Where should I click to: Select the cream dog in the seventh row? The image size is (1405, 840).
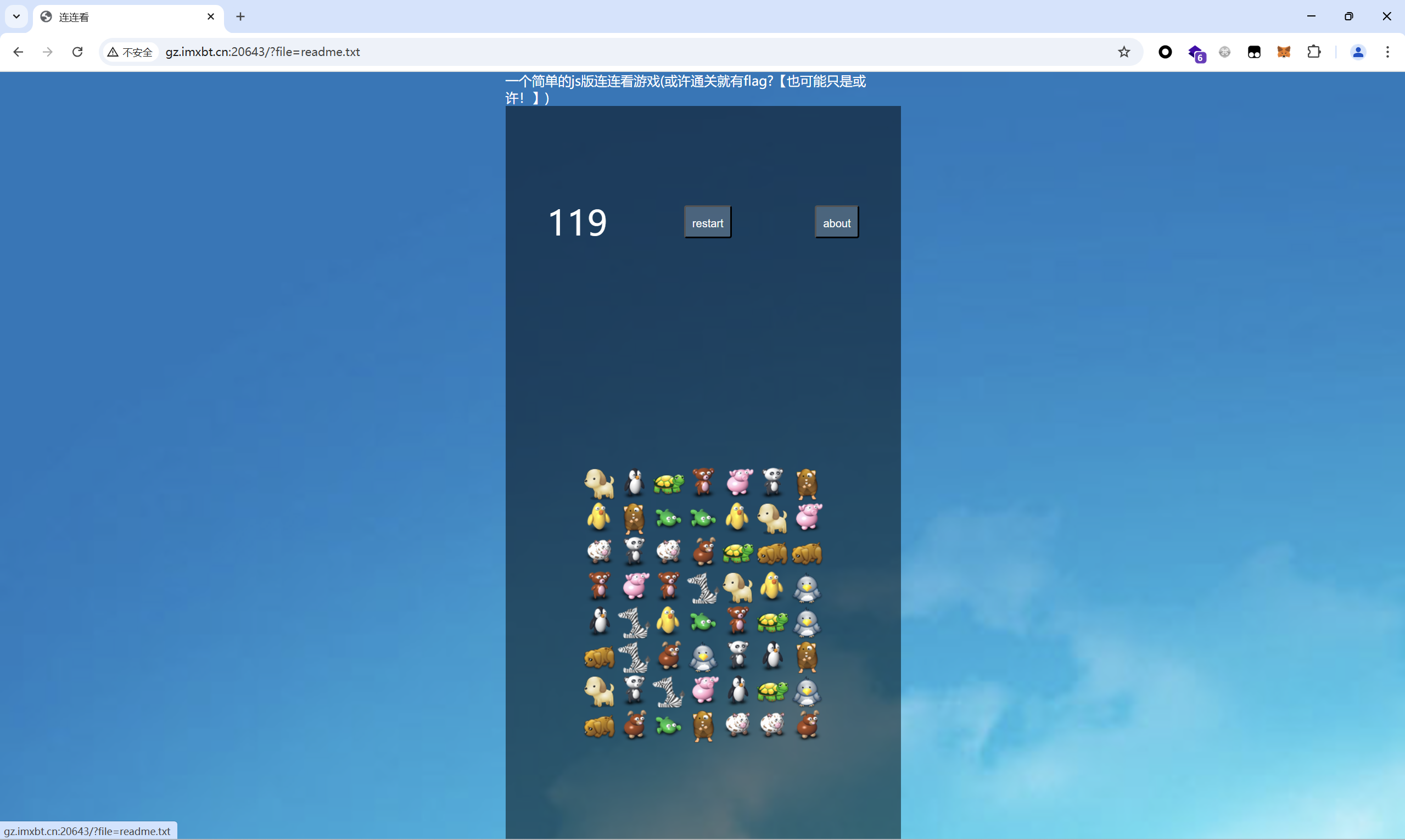tap(600, 691)
